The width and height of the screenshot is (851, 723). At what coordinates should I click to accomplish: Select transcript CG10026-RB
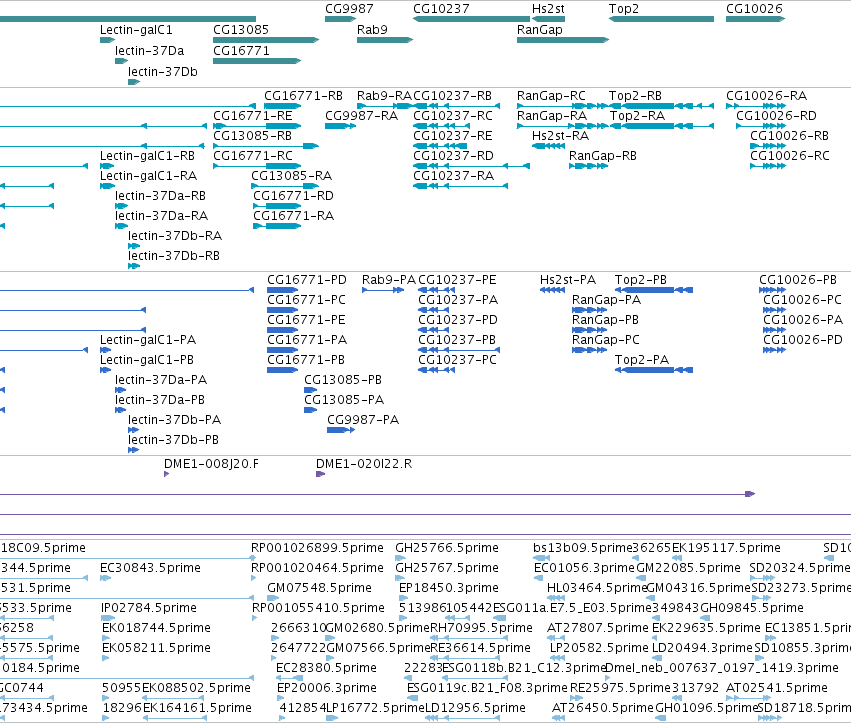(x=789, y=136)
